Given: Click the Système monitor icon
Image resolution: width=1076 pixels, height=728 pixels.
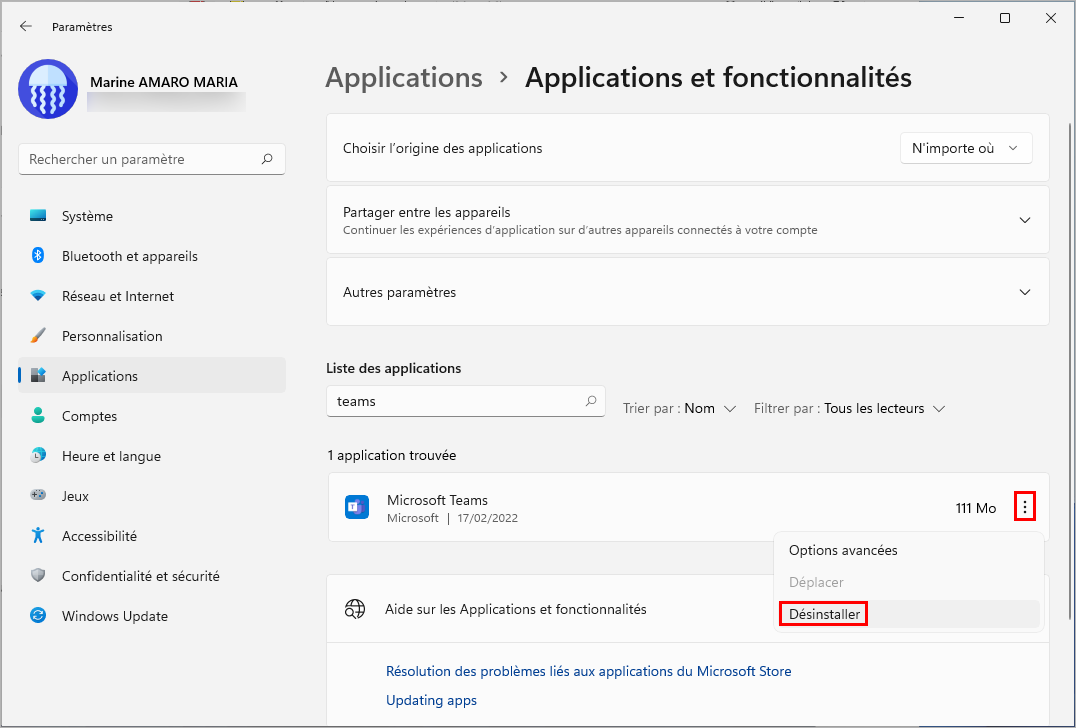Looking at the screenshot, I should [38, 216].
